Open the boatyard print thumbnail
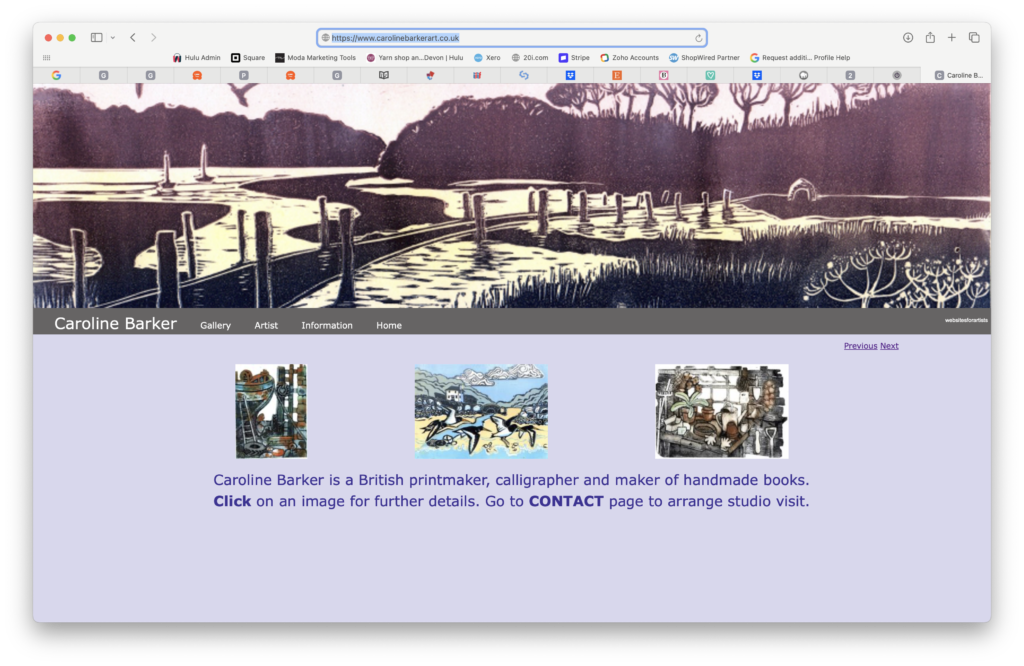1024x666 pixels. (x=271, y=411)
